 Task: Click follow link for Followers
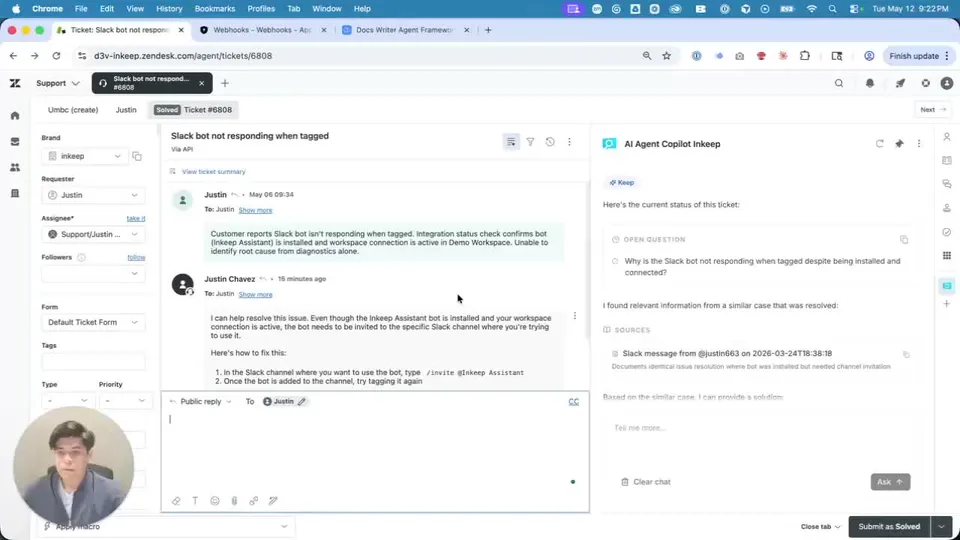[136, 258]
